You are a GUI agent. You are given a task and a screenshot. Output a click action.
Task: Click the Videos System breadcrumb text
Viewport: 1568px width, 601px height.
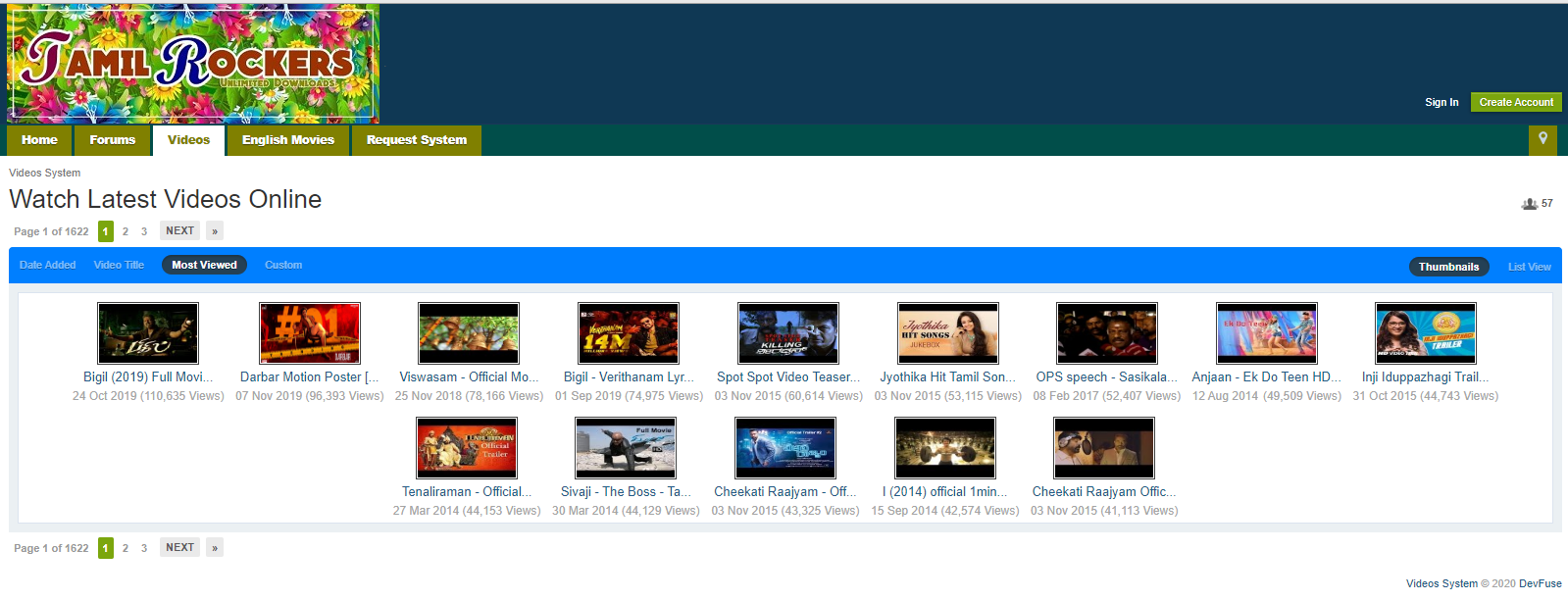(45, 173)
